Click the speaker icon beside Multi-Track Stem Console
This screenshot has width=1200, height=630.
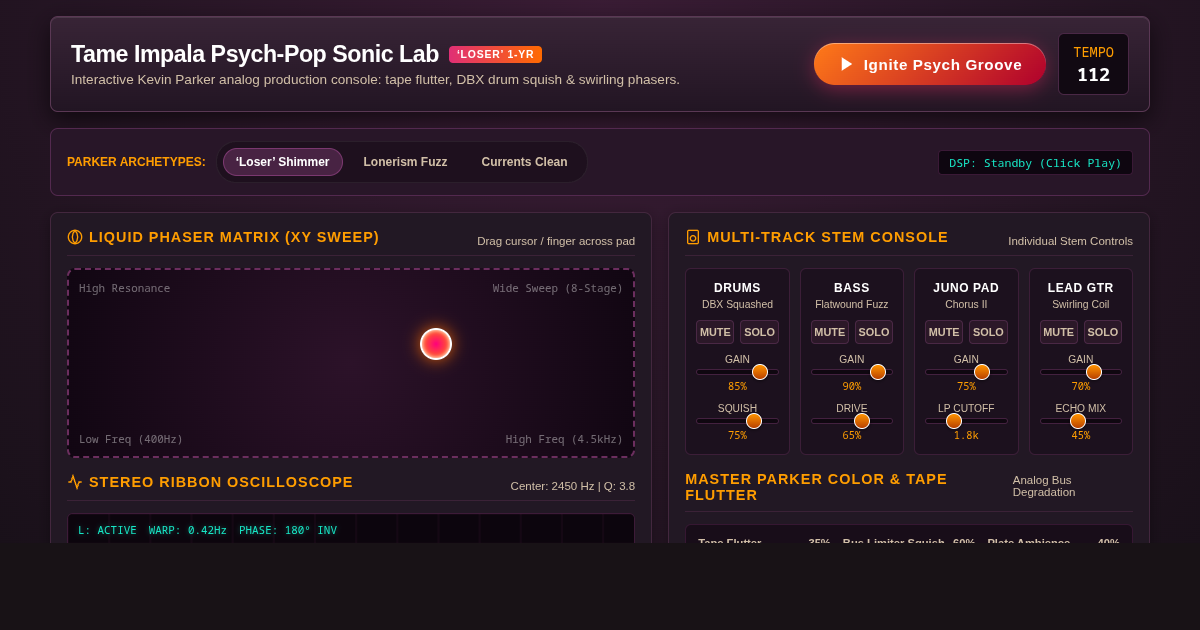(693, 237)
